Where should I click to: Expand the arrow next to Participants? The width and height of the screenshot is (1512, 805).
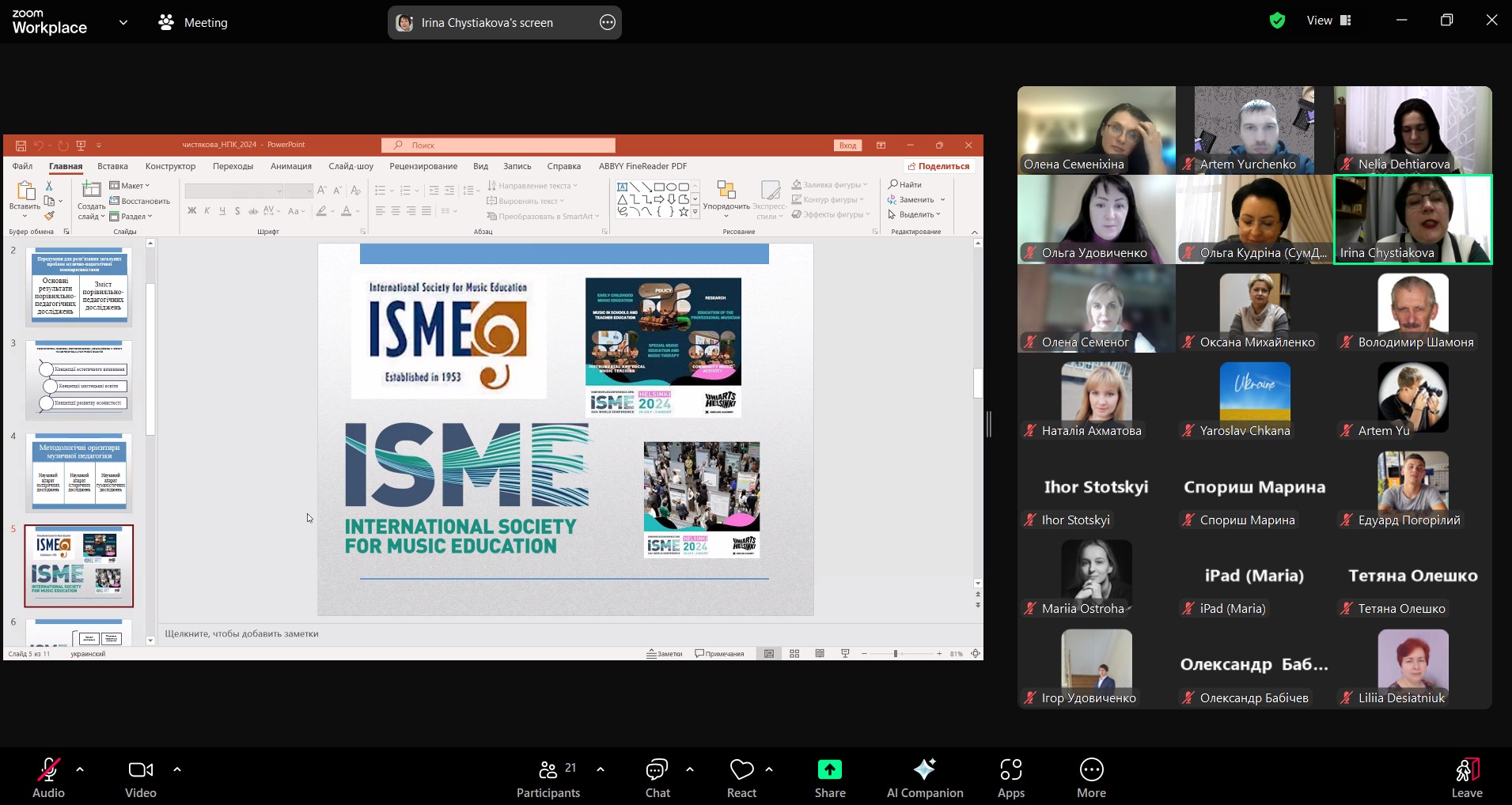(601, 769)
